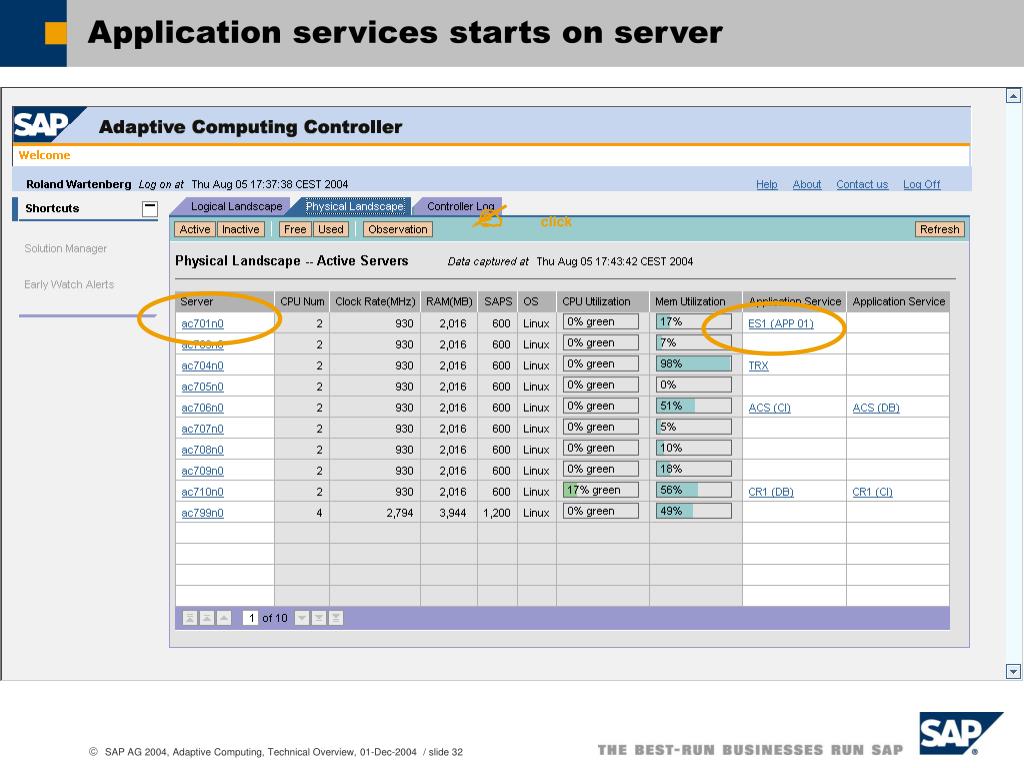1024x768 pixels.
Task: Click the RAM(MB) column header
Action: click(x=449, y=302)
